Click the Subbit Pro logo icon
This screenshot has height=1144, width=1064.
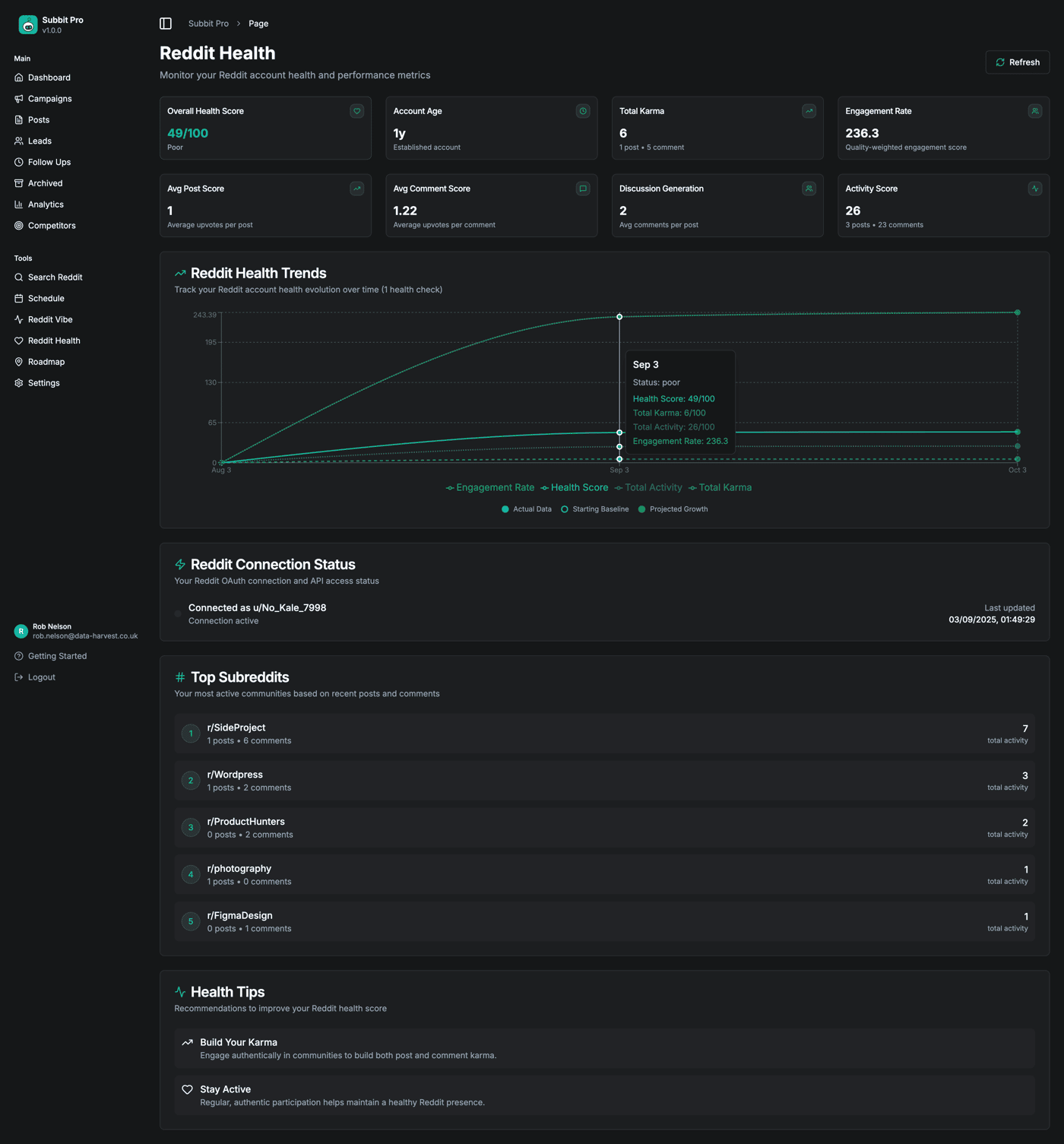[28, 25]
